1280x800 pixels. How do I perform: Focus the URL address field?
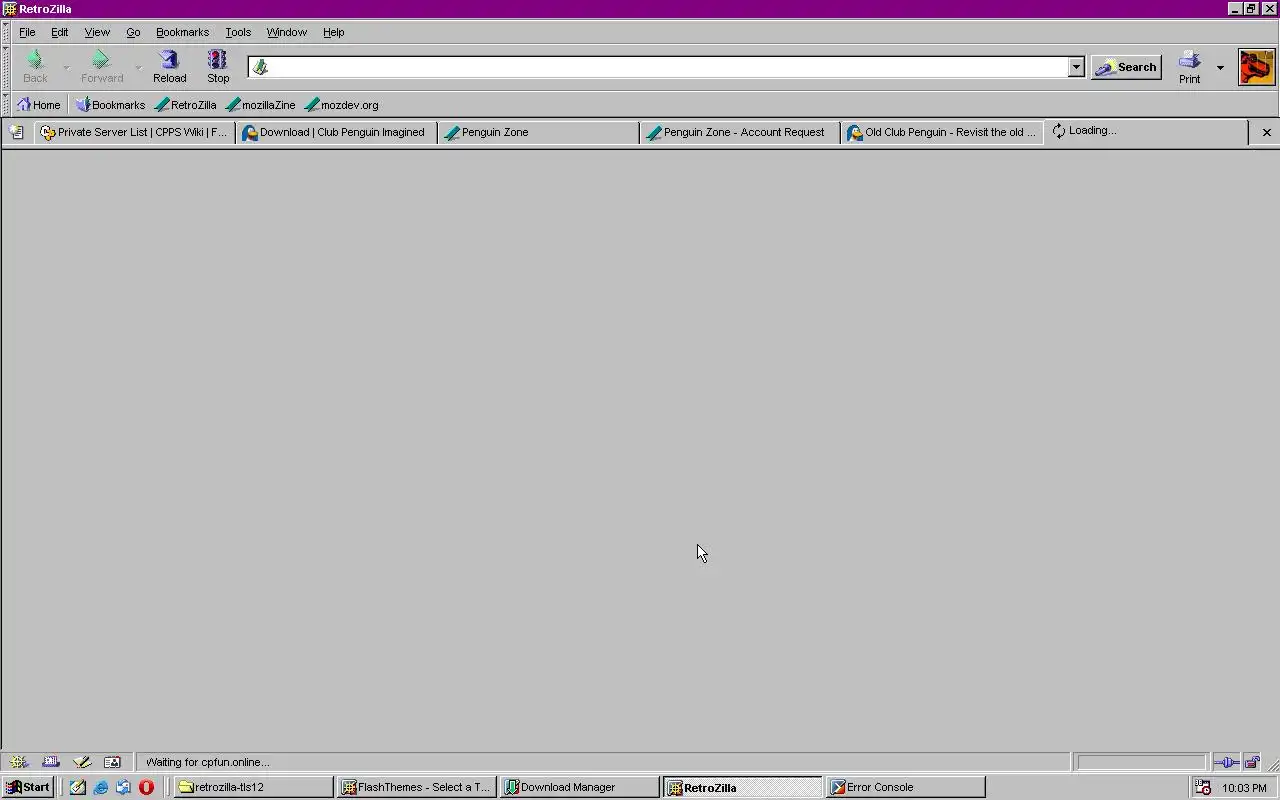(x=668, y=67)
